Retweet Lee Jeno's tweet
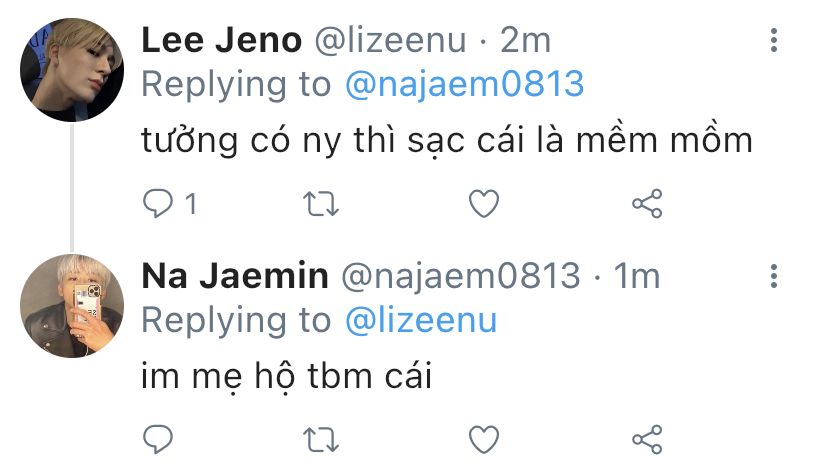The height and width of the screenshot is (467, 828). (x=321, y=204)
